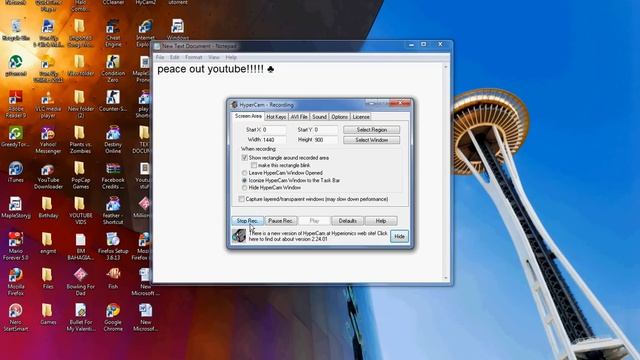This screenshot has height=360, width=640.
Task: Open Notepad File menu
Action: 160,58
